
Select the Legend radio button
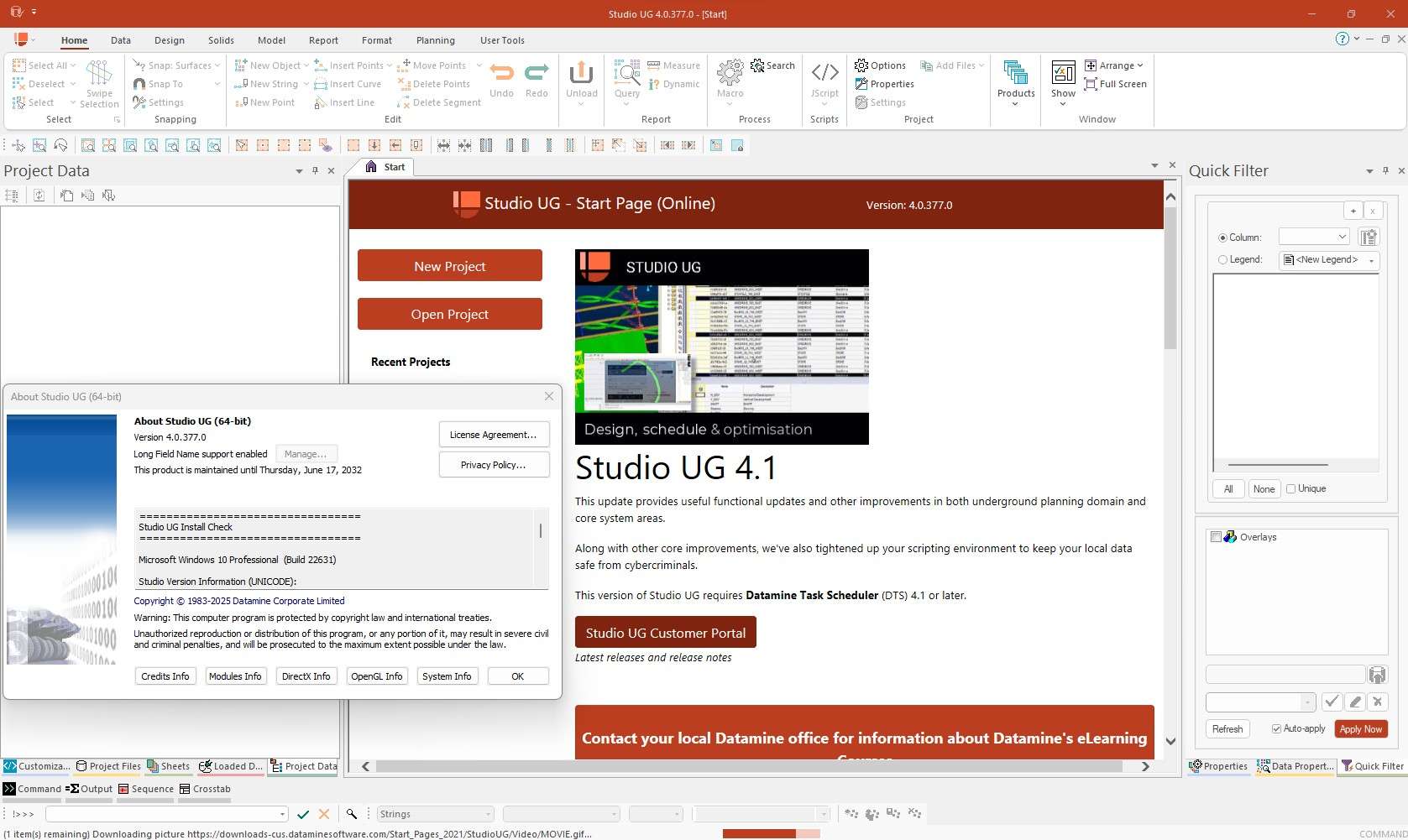click(x=1222, y=260)
